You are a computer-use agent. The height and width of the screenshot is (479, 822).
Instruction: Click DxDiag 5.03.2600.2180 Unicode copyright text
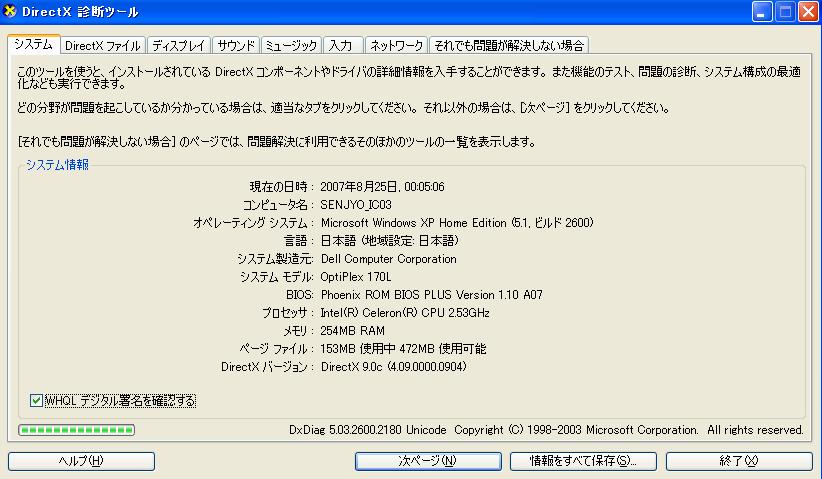click(546, 430)
